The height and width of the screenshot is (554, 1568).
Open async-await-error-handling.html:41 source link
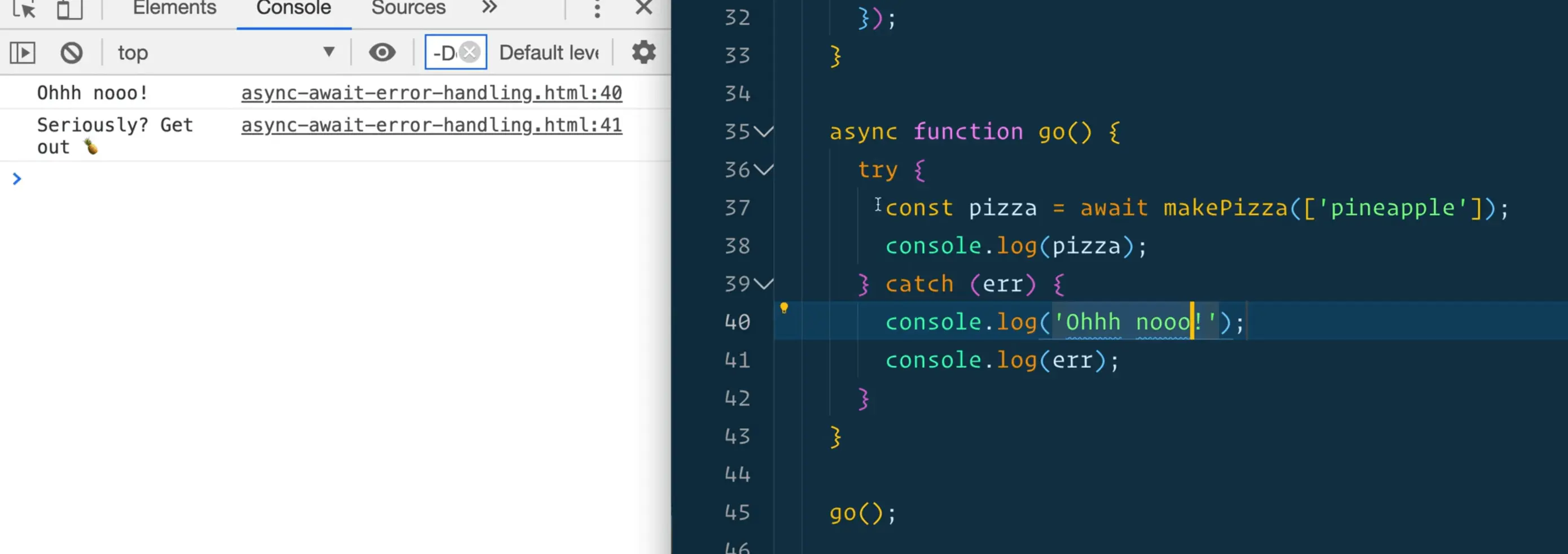coord(432,125)
